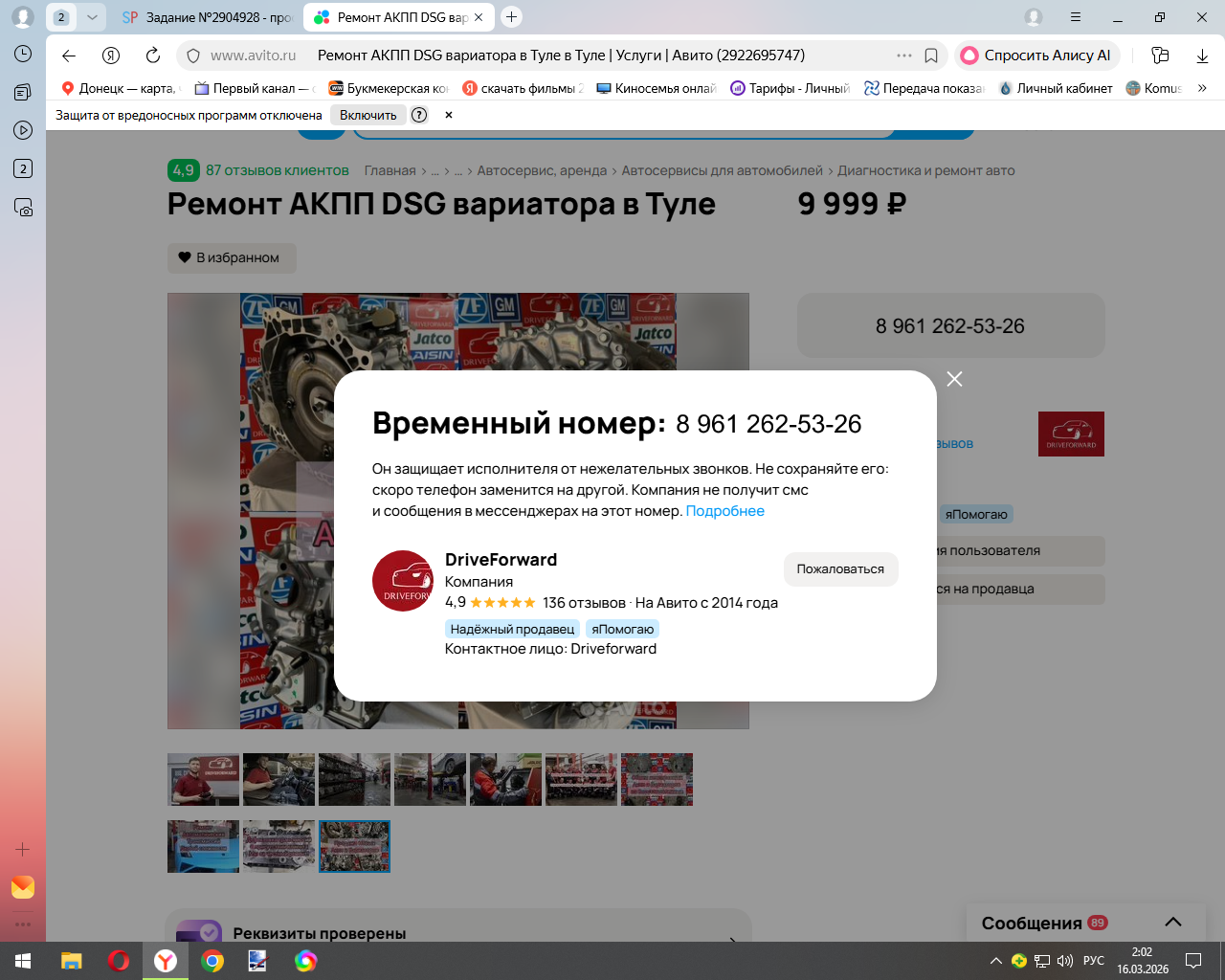Open Yandex Mail from the sidebar
The height and width of the screenshot is (980, 1225).
tap(23, 887)
